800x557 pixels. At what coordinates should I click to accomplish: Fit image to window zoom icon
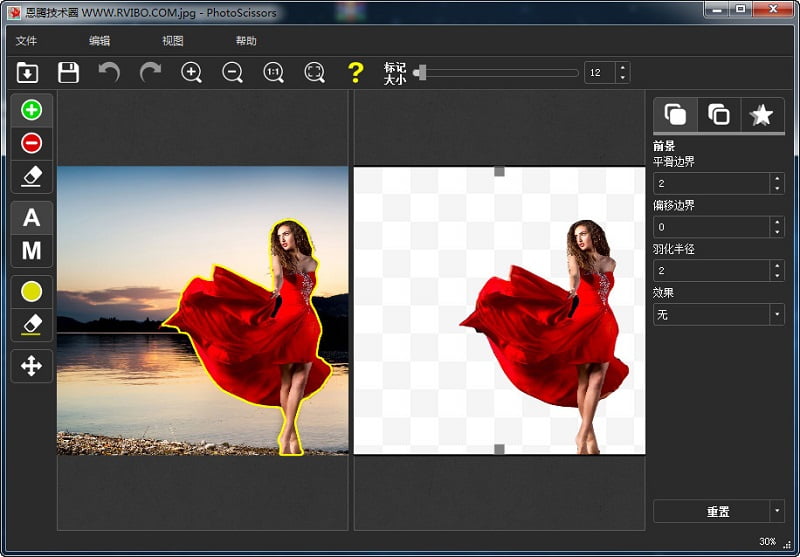pos(315,72)
